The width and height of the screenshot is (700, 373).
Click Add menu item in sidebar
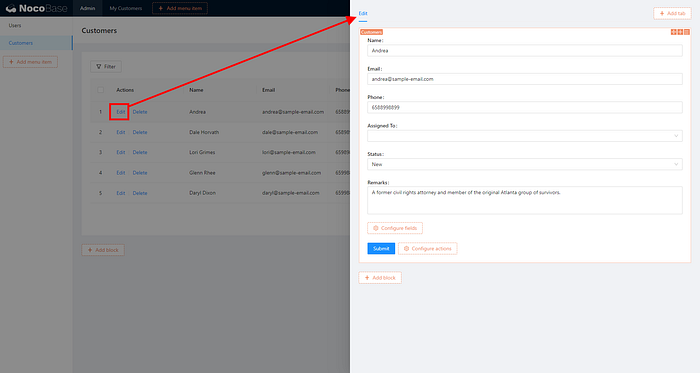30,62
